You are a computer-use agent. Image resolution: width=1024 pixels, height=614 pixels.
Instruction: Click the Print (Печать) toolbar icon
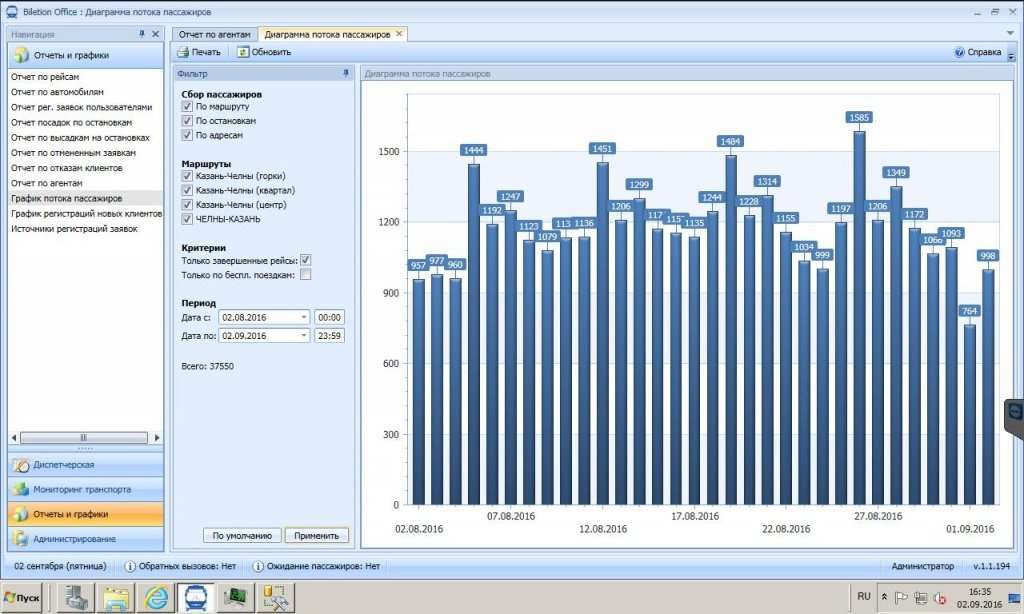(183, 52)
